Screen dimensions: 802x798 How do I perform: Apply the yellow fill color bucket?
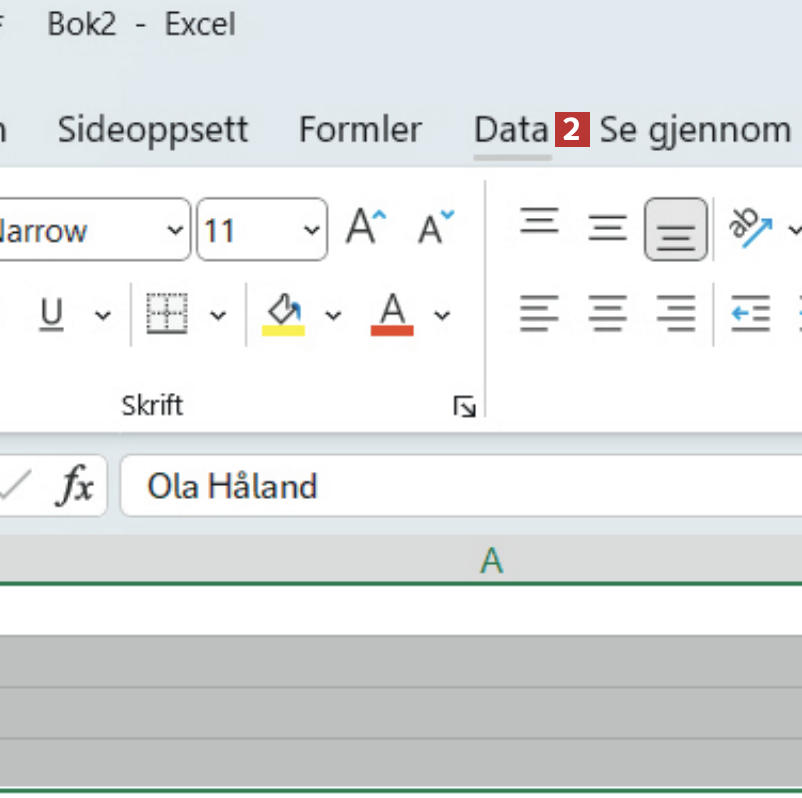click(x=284, y=314)
